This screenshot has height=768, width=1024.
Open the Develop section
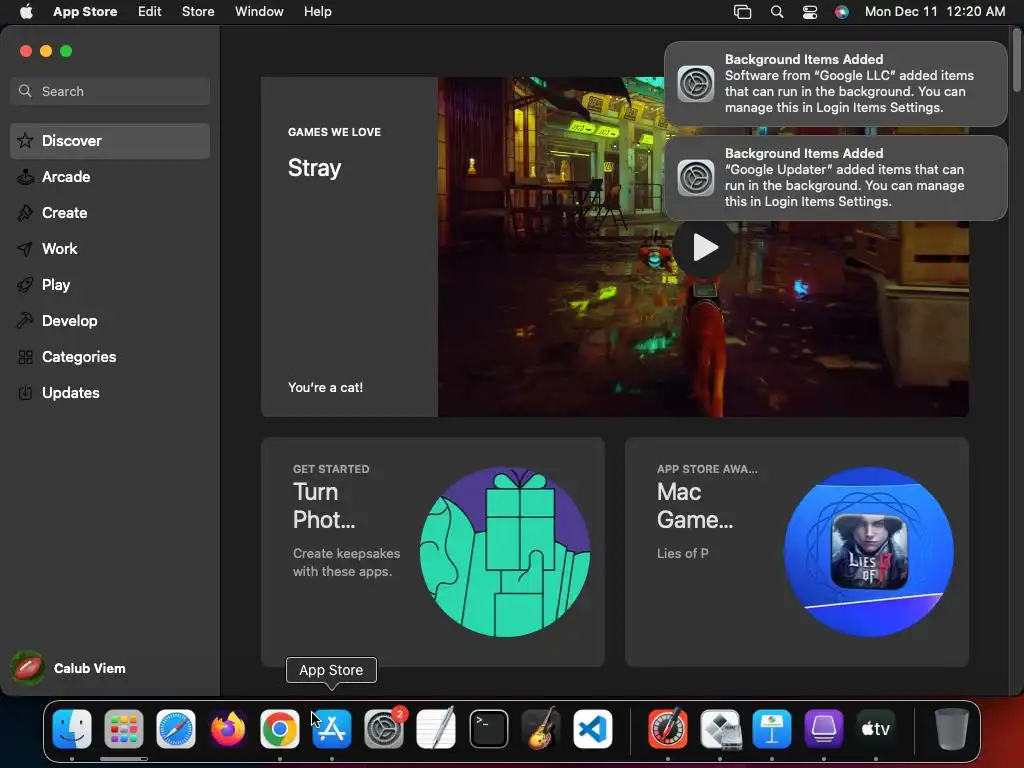click(110, 321)
